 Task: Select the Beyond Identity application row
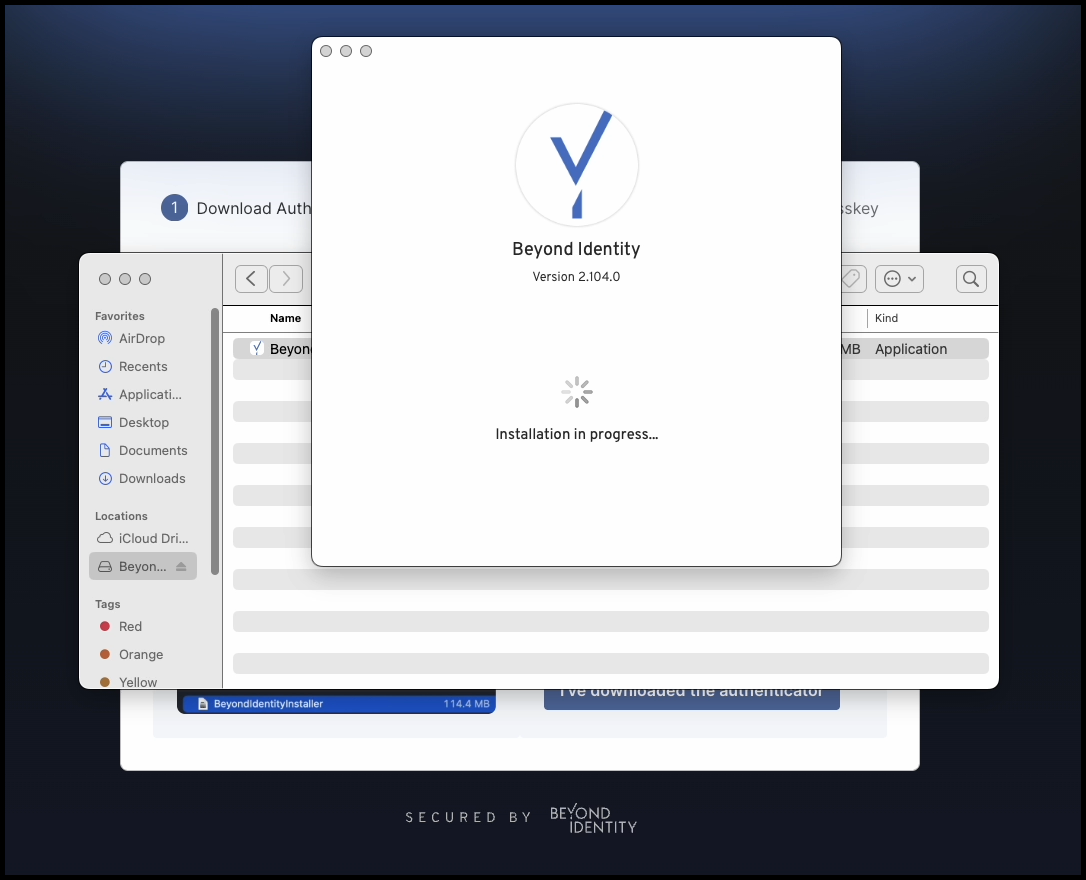pyautogui.click(x=611, y=349)
